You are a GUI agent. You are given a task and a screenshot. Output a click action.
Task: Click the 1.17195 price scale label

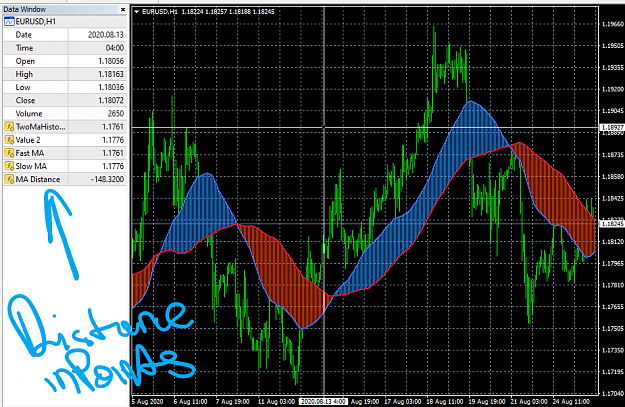point(613,372)
